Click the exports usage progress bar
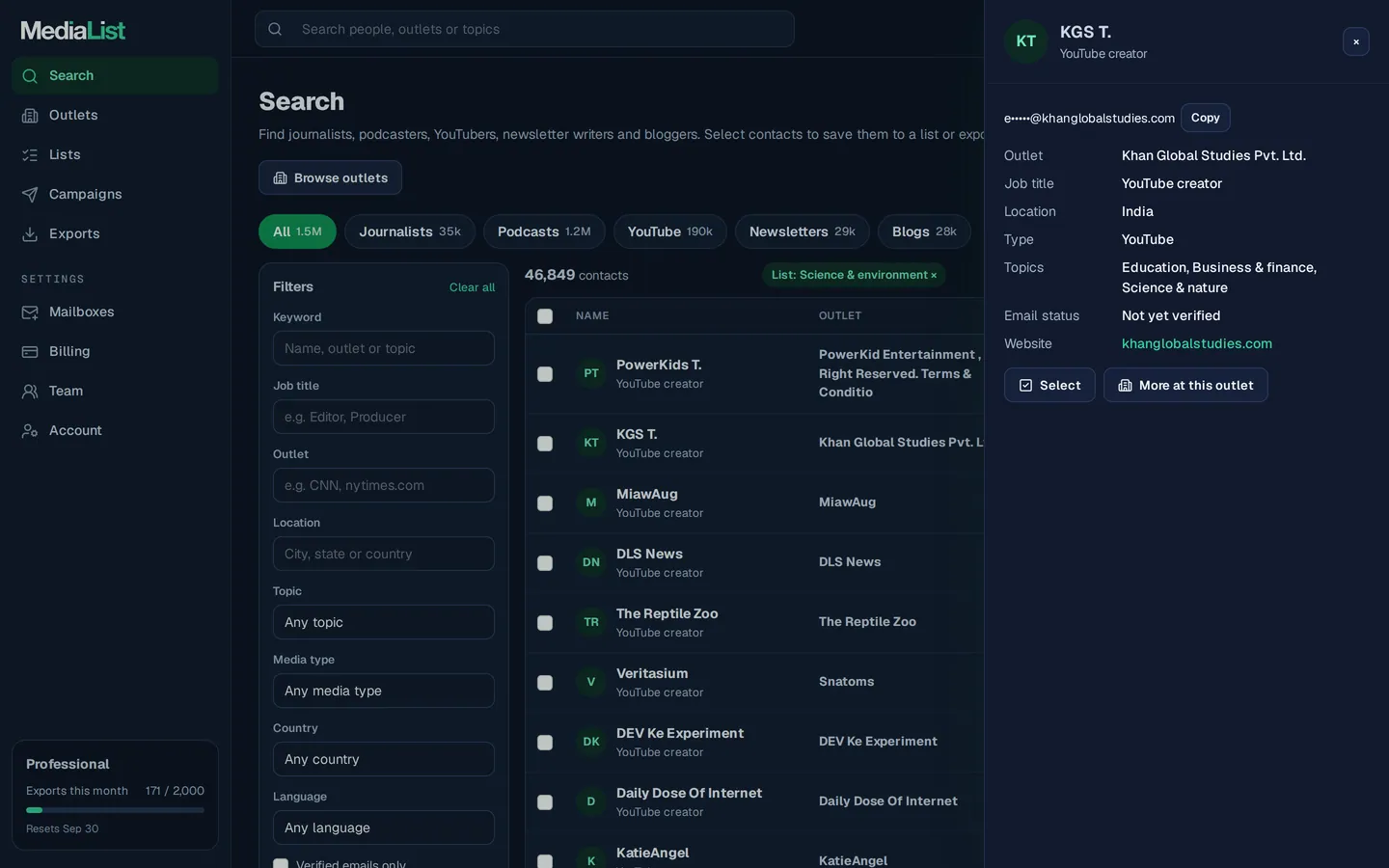This screenshot has height=868, width=1389. pos(115,810)
